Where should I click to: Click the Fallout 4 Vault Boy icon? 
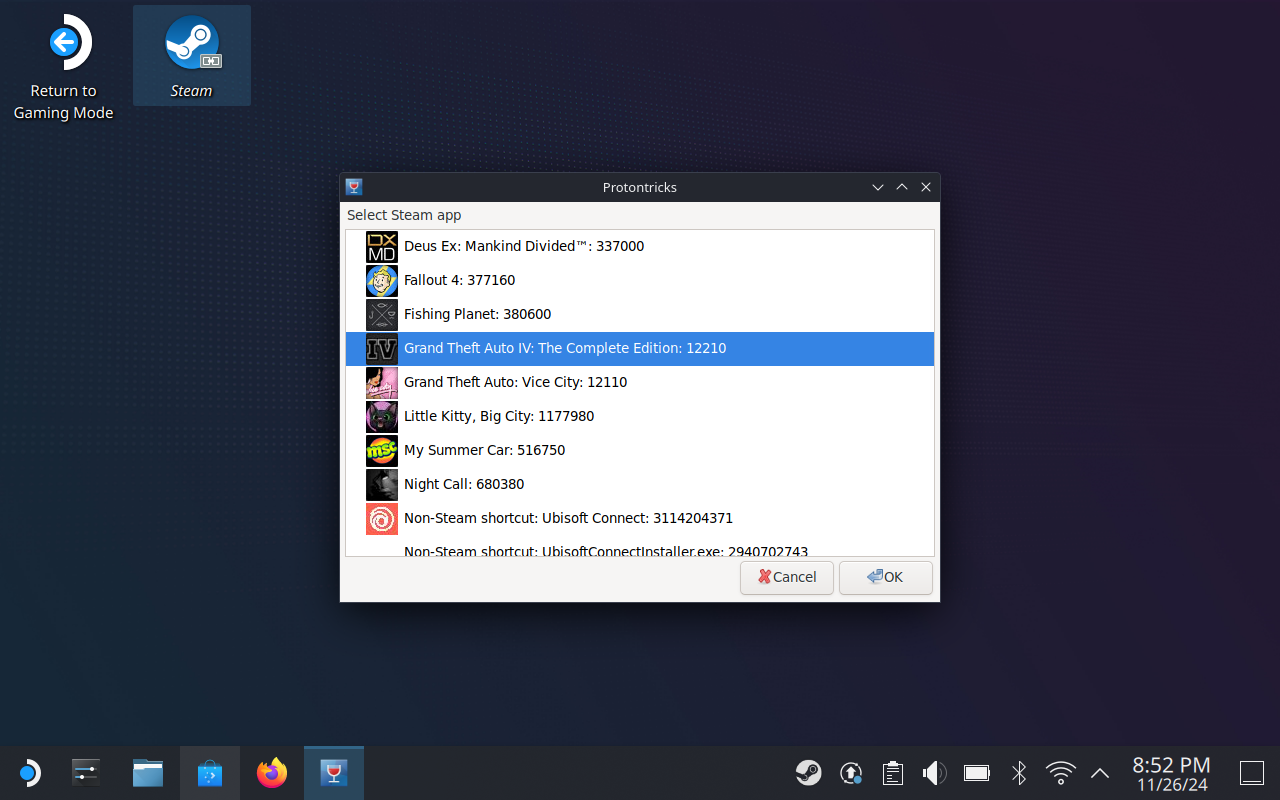point(382,280)
